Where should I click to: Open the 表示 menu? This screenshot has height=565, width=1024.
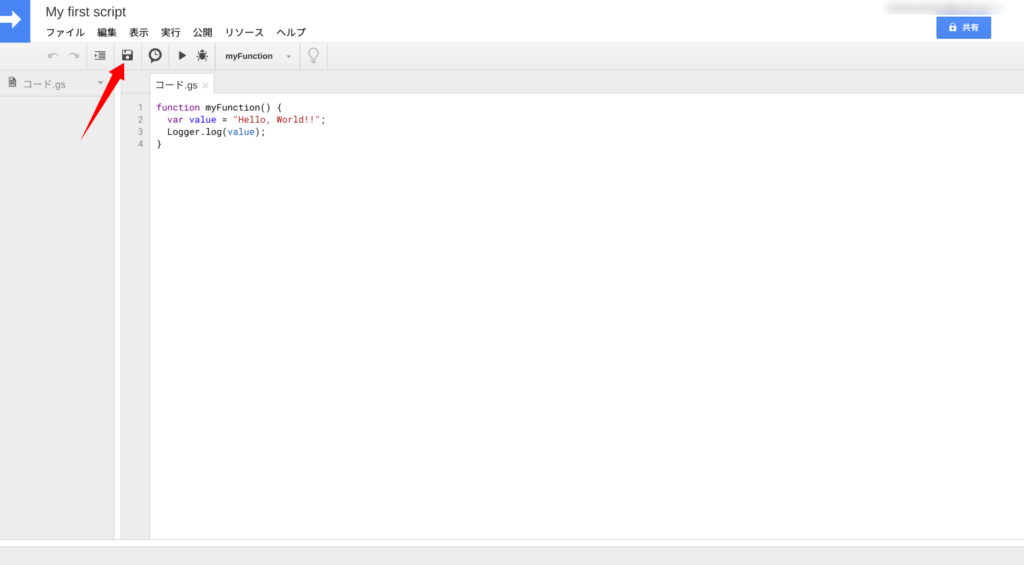coord(138,32)
